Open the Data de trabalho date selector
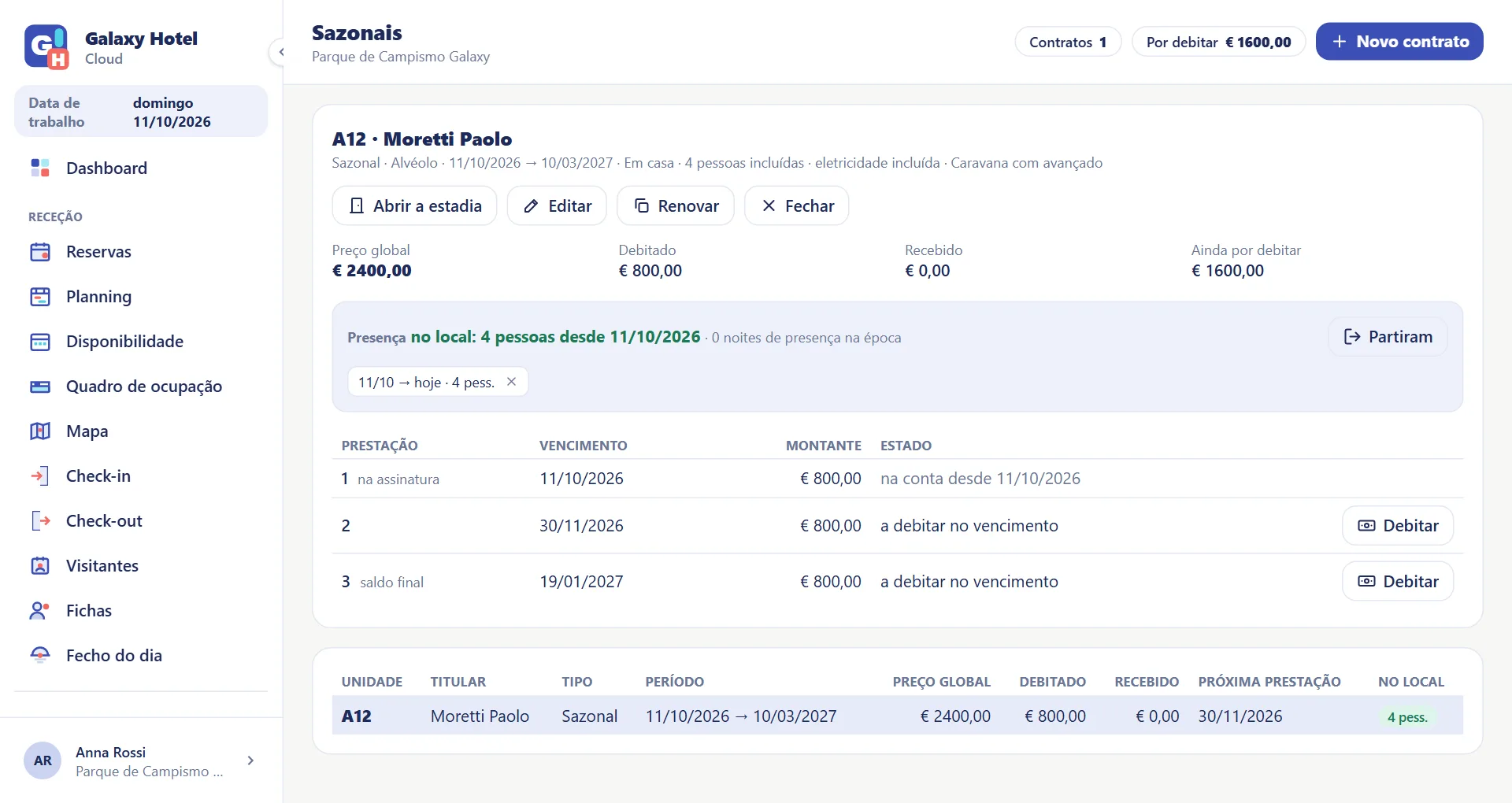Screen dimensions: 1512x803 141,112
